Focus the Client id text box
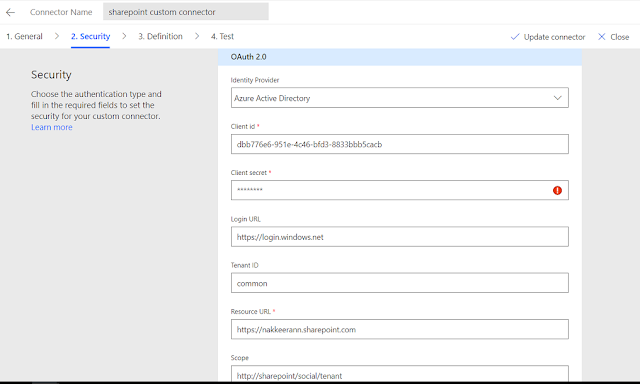 point(400,144)
